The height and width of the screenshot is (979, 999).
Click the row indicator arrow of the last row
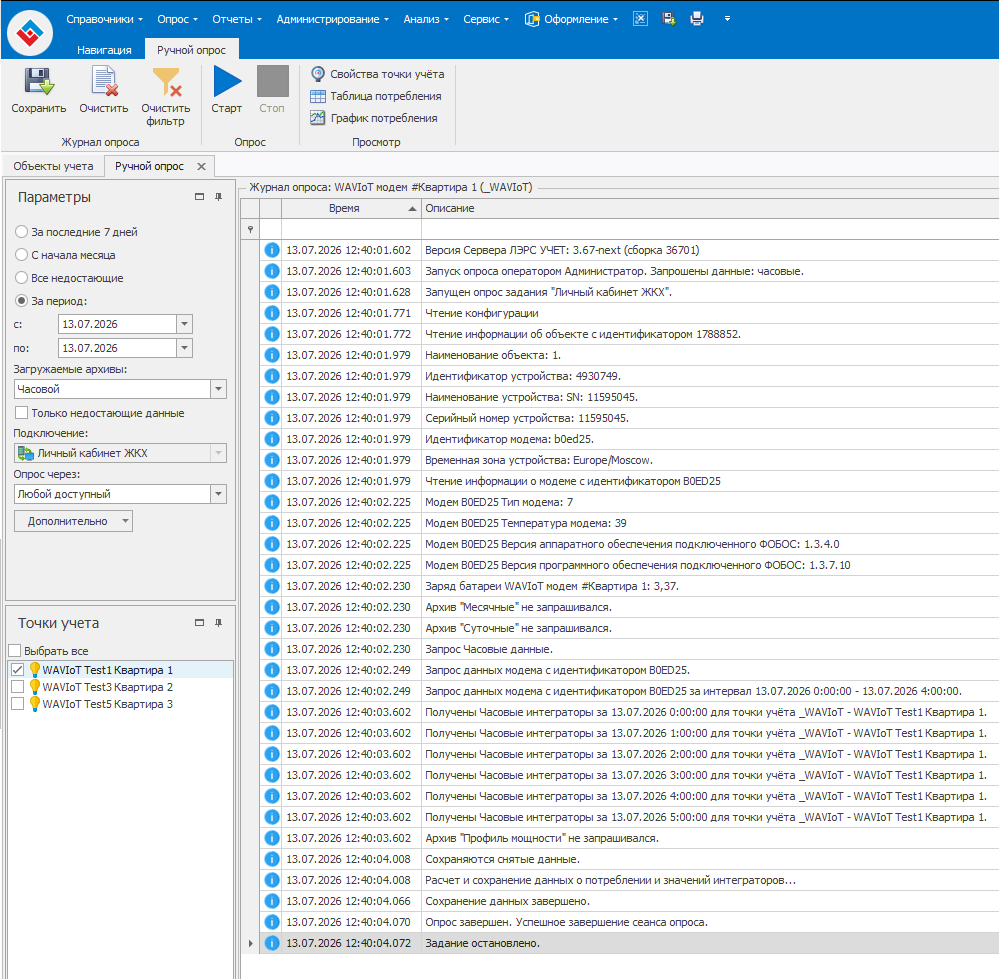250,943
